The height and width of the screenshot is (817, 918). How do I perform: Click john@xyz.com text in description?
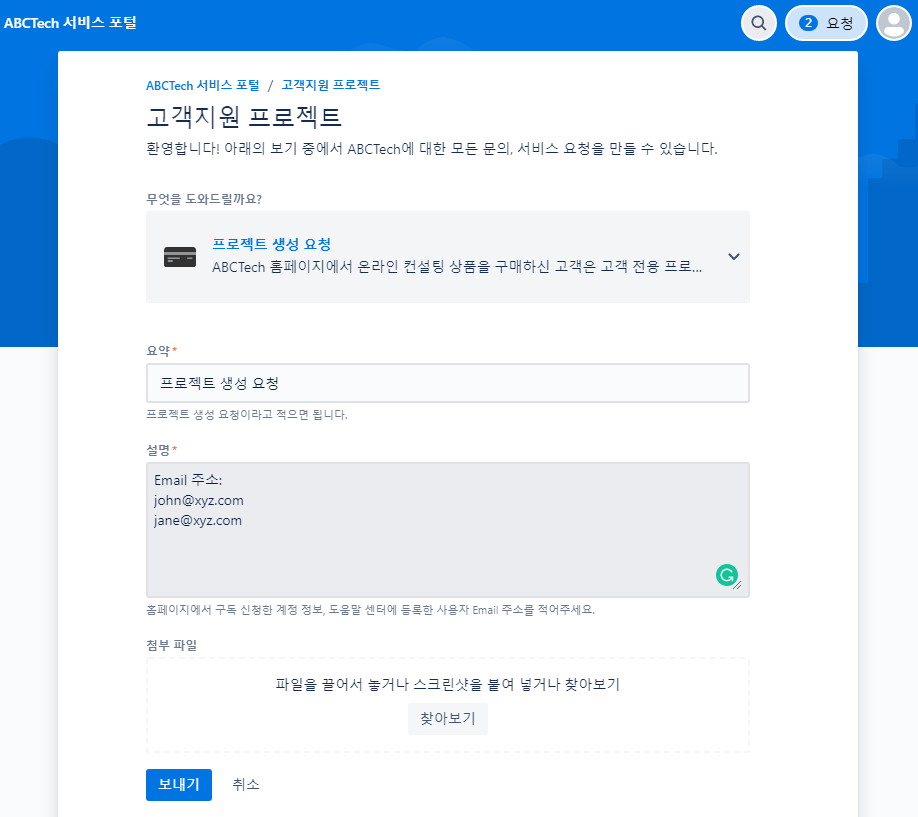pos(198,501)
